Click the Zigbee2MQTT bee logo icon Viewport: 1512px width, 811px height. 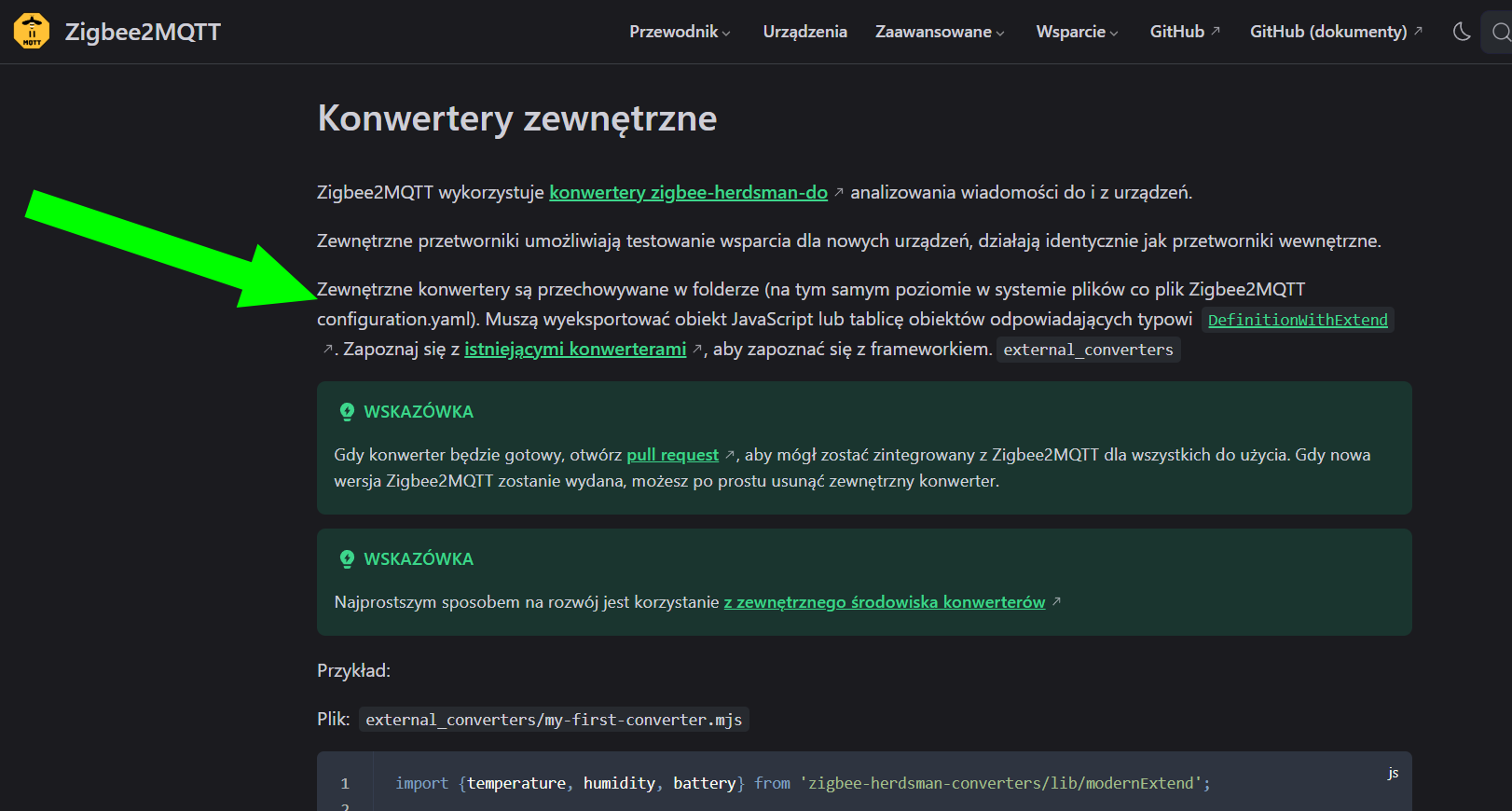(x=32, y=31)
